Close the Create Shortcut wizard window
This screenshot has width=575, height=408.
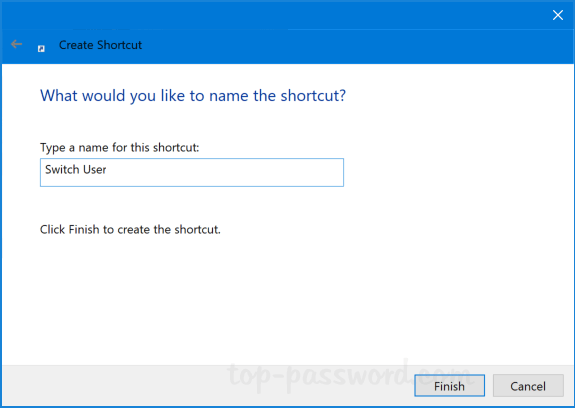pyautogui.click(x=558, y=15)
